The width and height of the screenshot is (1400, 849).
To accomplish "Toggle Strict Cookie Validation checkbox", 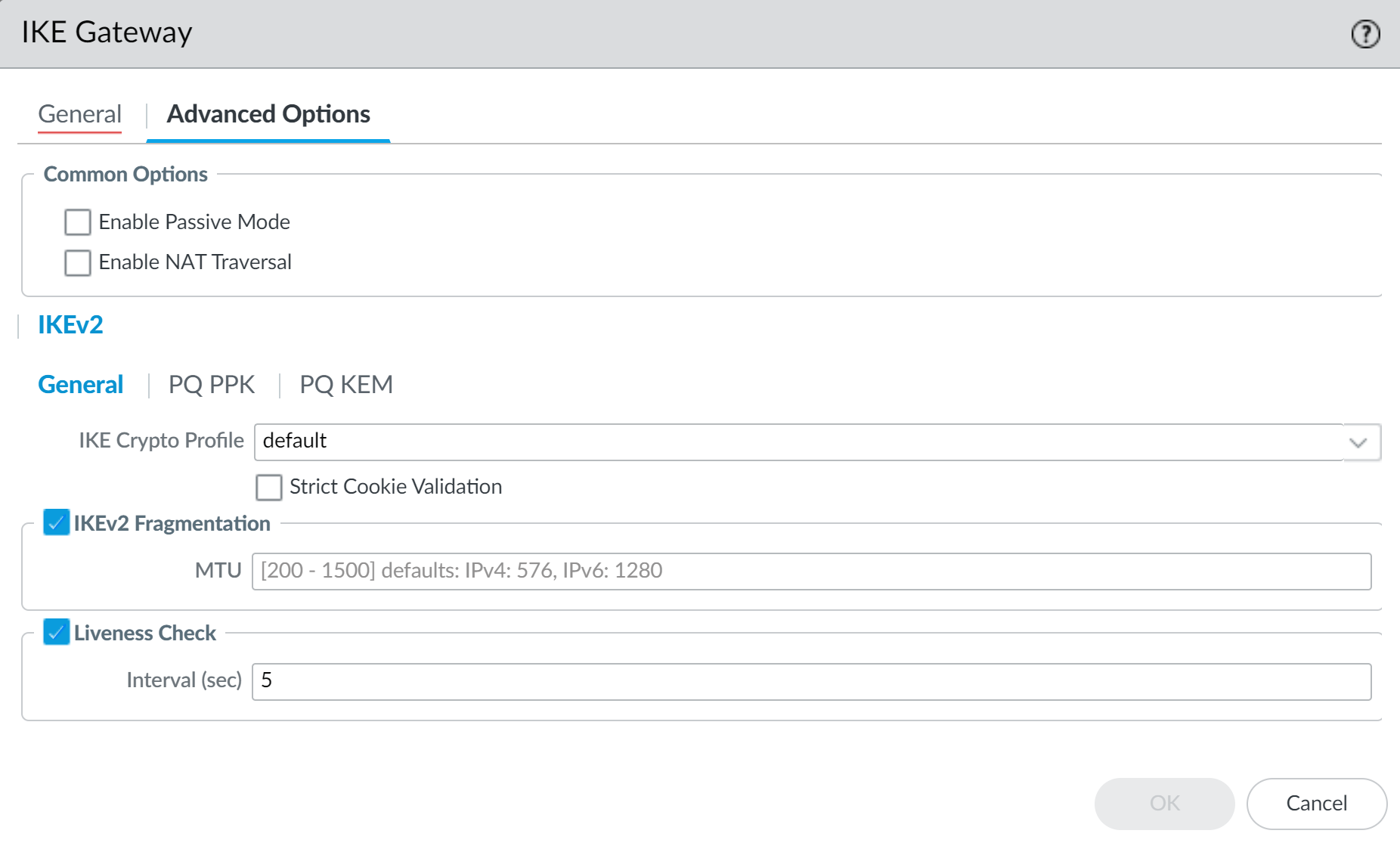I will [269, 487].
